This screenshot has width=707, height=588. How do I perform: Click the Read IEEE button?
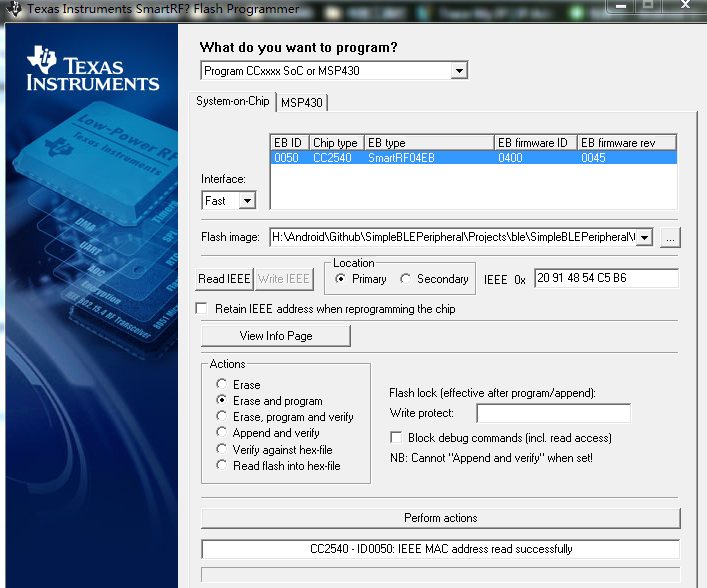pyautogui.click(x=224, y=279)
